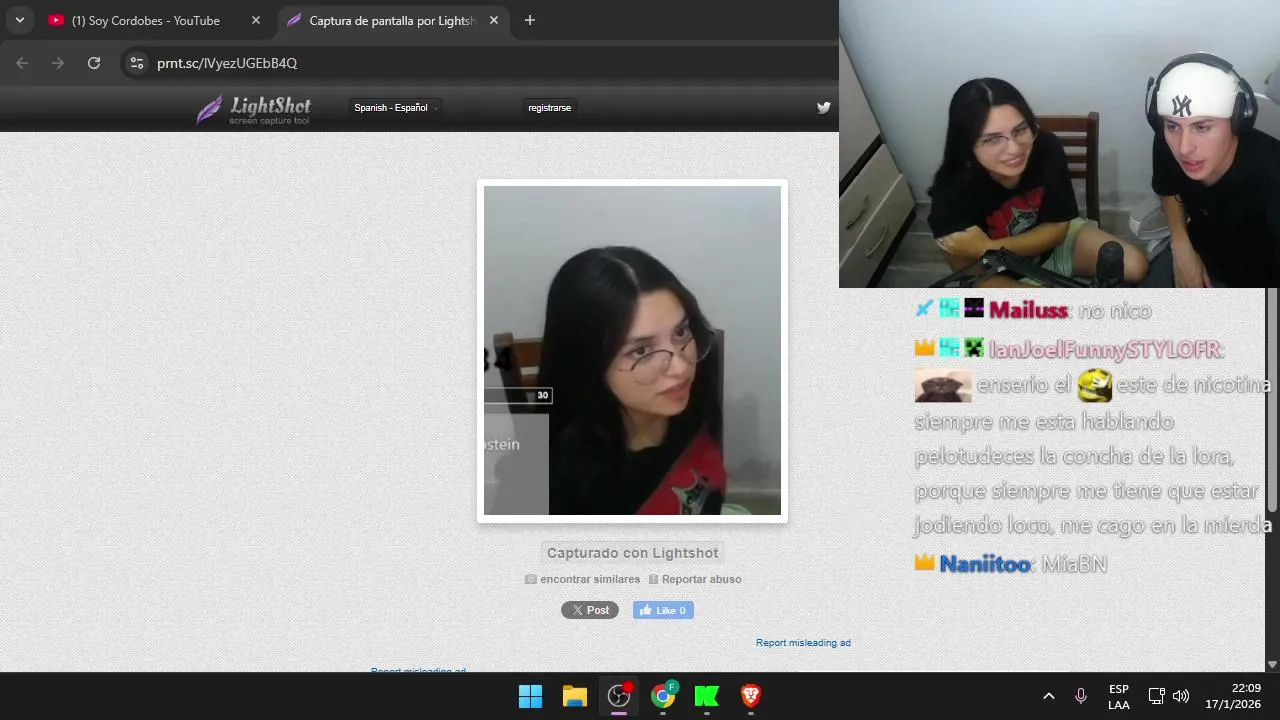1280x720 pixels.
Task: Click the registrarse link
Action: click(550, 107)
